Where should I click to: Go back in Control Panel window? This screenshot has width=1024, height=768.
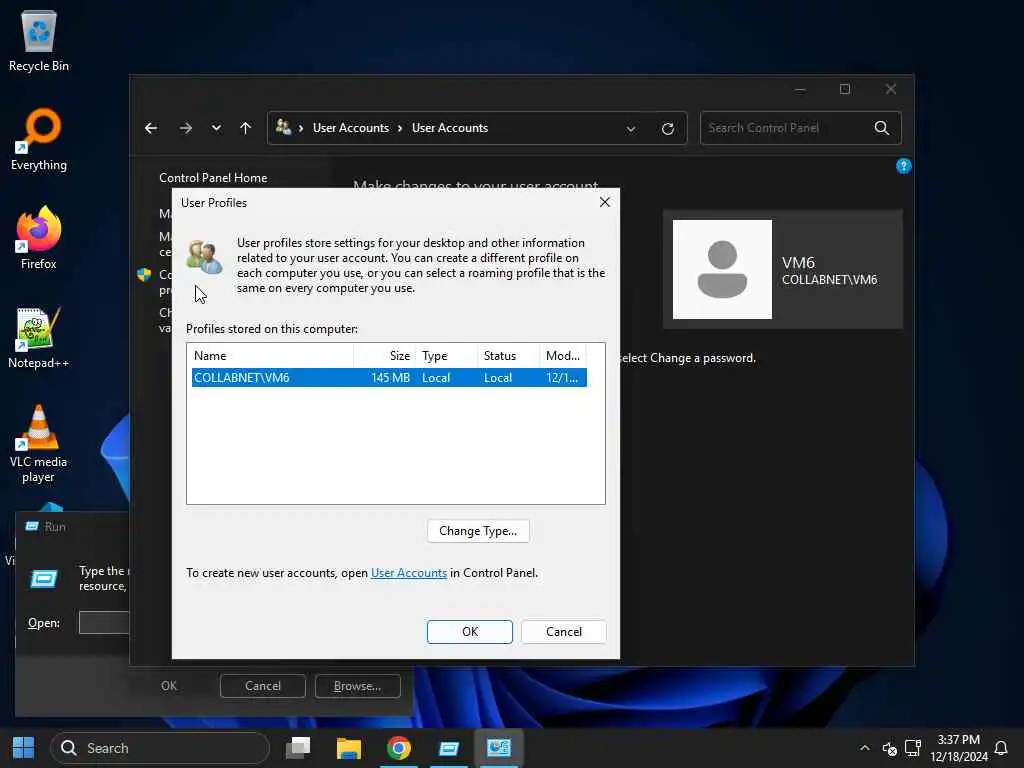click(151, 128)
